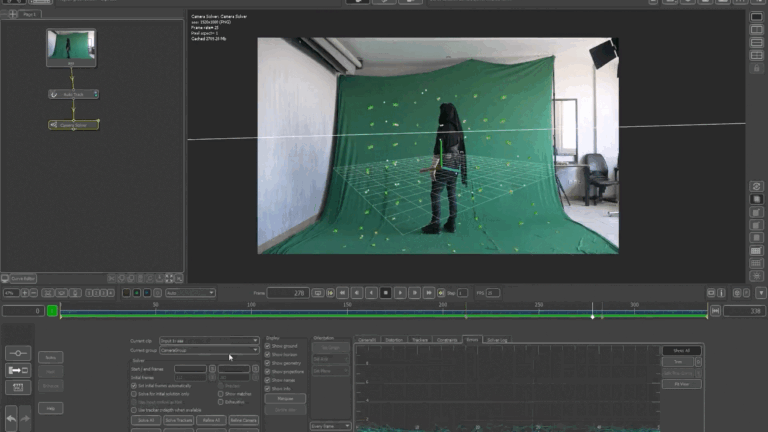The image size is (768, 432).
Task: Step one frame forward
Action: [x=414, y=293]
